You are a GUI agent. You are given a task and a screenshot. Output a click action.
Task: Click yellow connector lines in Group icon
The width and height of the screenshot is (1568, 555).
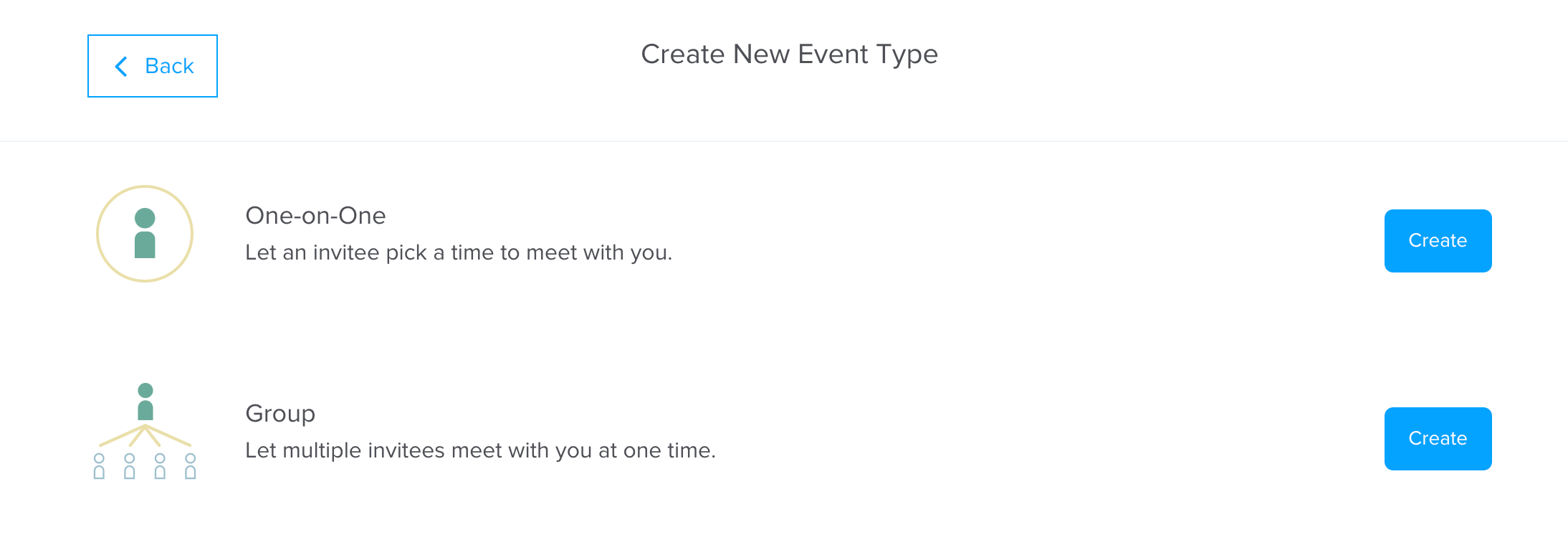click(172, 437)
